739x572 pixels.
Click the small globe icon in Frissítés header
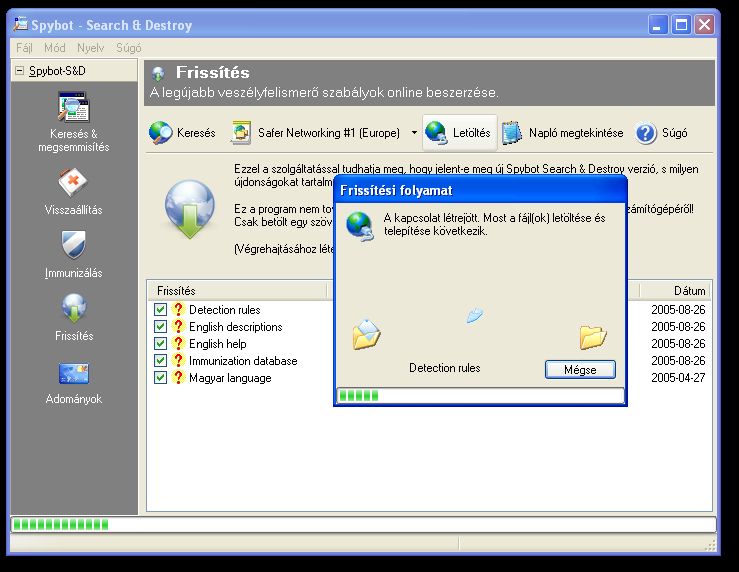[x=158, y=74]
